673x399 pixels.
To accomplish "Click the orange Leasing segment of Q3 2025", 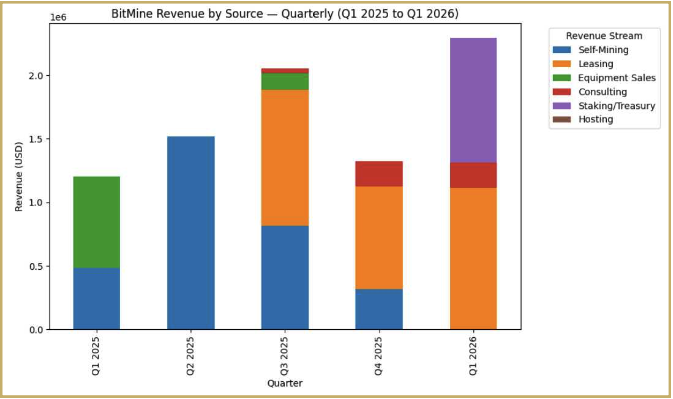I will click(285, 158).
